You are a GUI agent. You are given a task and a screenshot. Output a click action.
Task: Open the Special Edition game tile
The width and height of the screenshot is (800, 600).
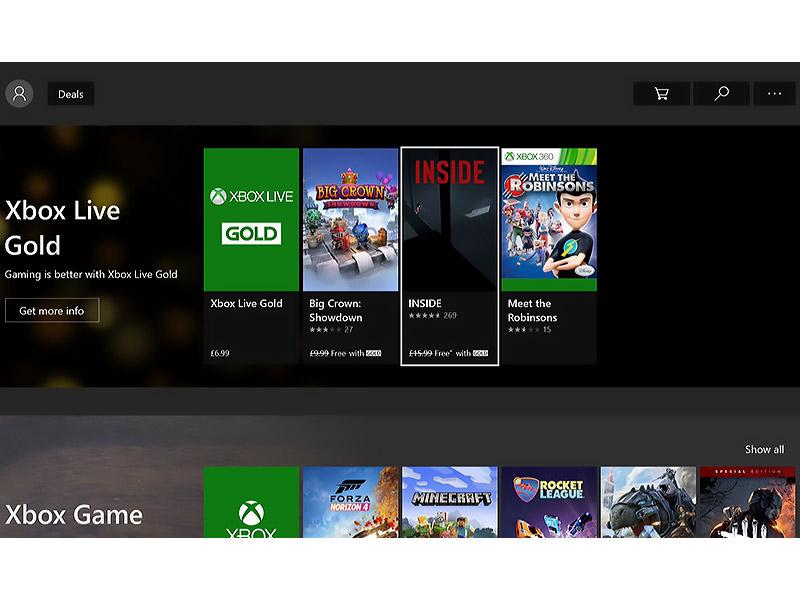coord(747,502)
